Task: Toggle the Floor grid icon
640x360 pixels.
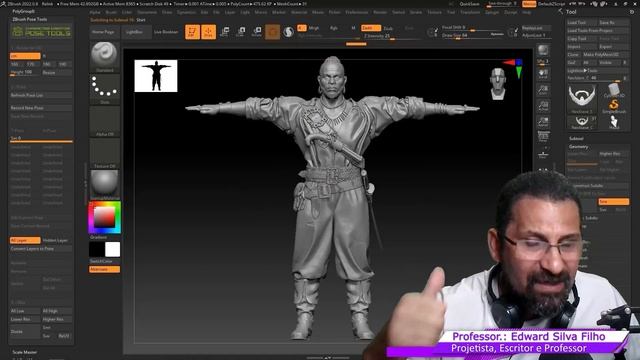Action: pos(543,154)
